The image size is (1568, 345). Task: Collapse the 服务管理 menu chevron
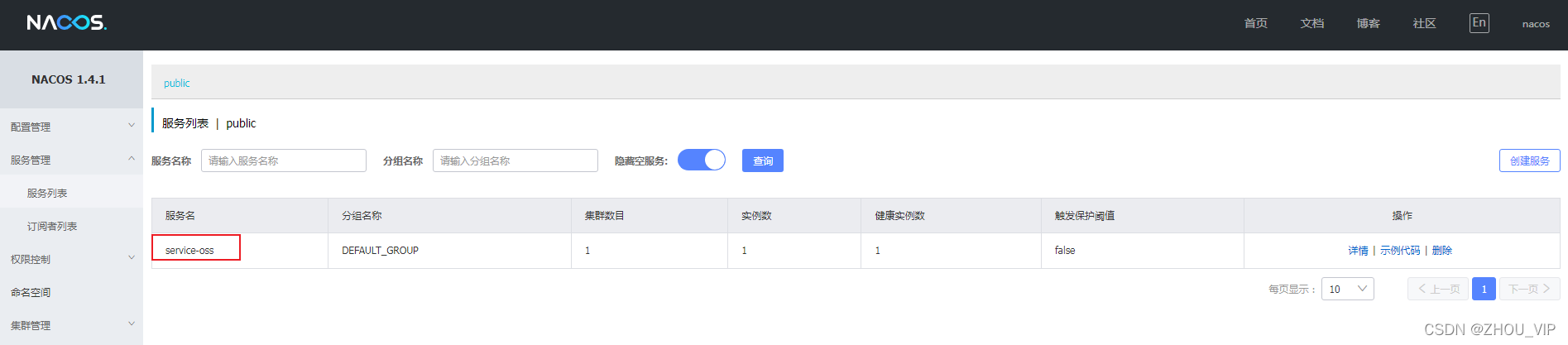(x=131, y=159)
